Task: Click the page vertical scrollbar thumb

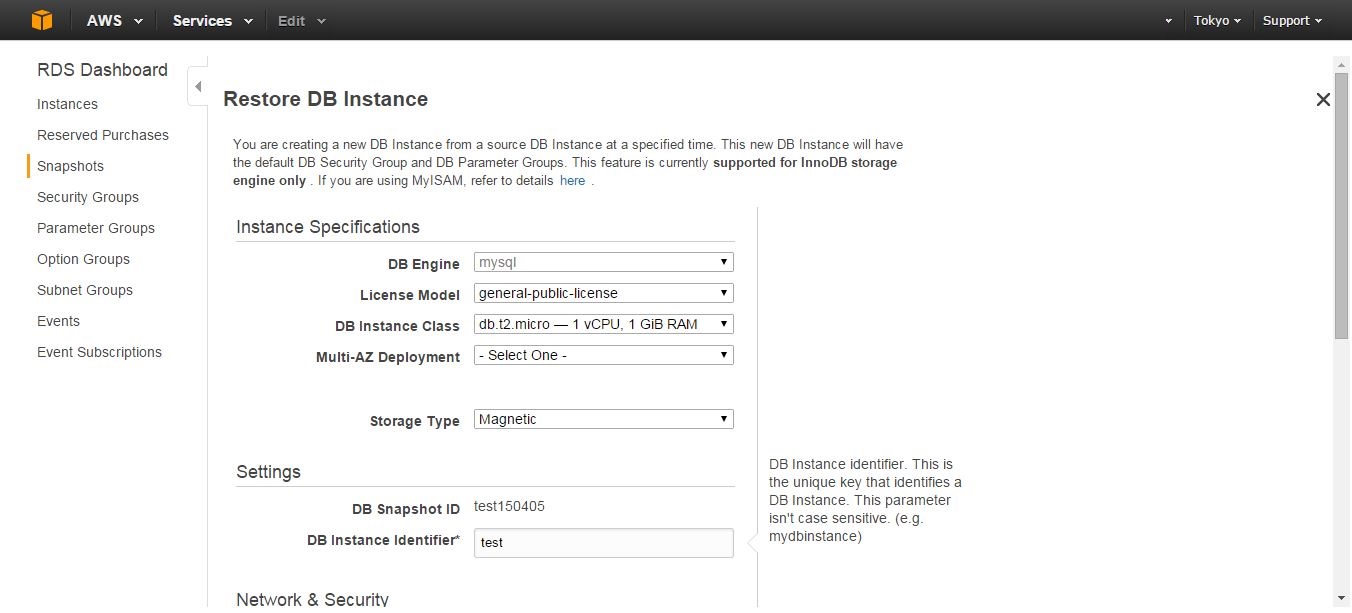Action: click(x=1342, y=205)
